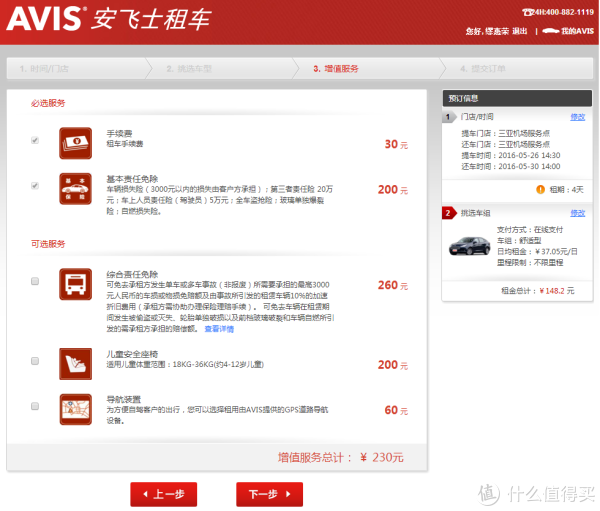Viewport: 600px width, 511px height.
Task: Click the rental car thumbnail image
Action: 470,246
